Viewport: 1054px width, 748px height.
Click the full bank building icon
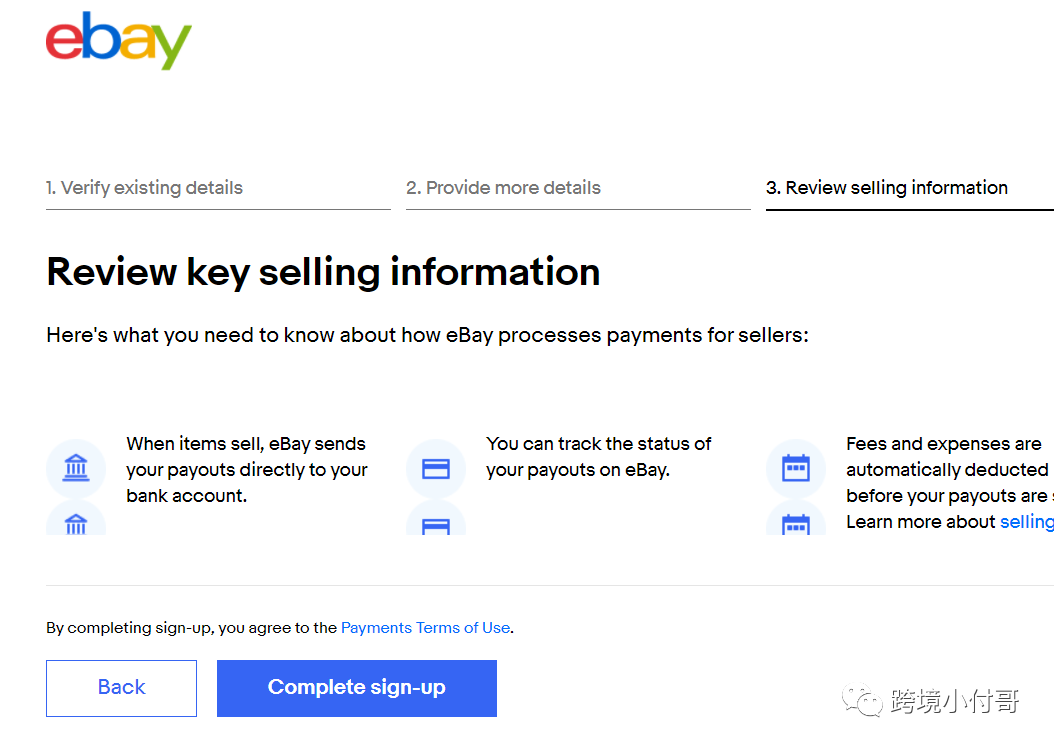click(x=76, y=468)
